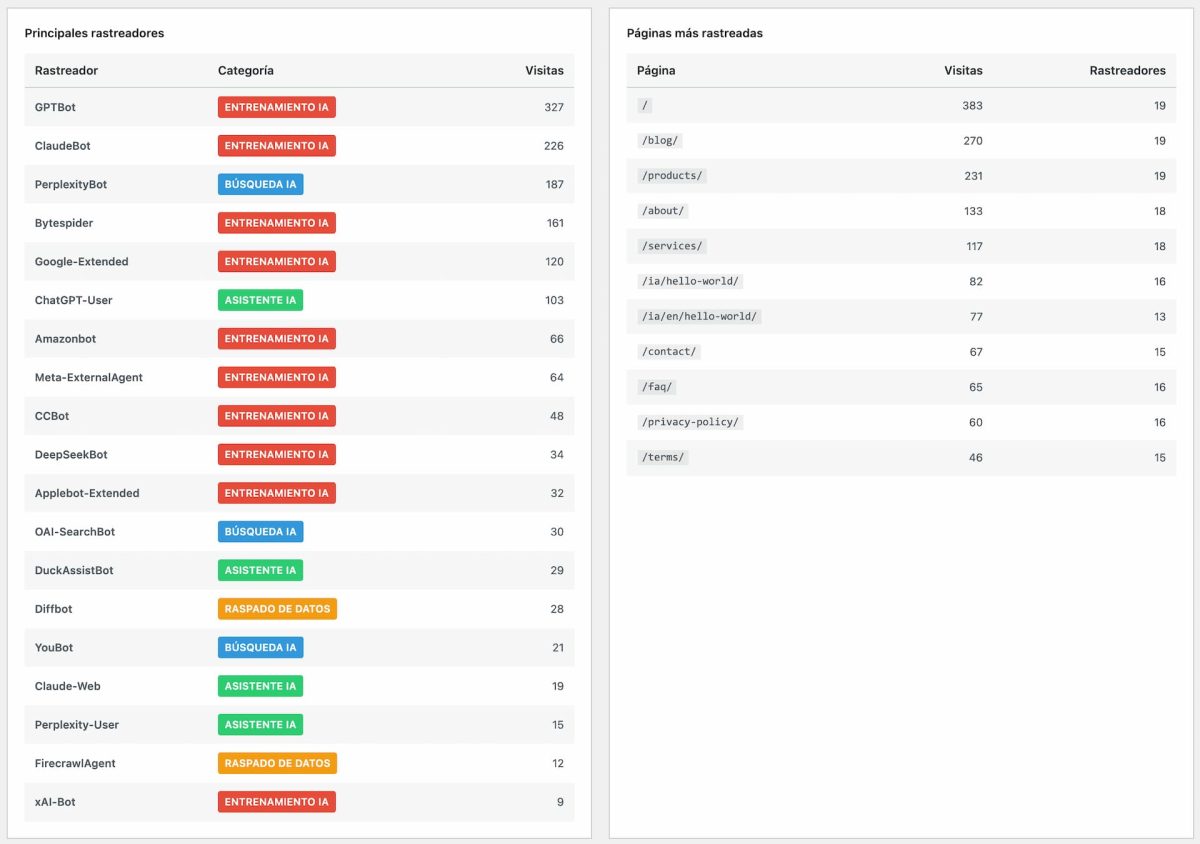Click the /products/ page path
Image resolution: width=1200 pixels, height=844 pixels.
(670, 176)
